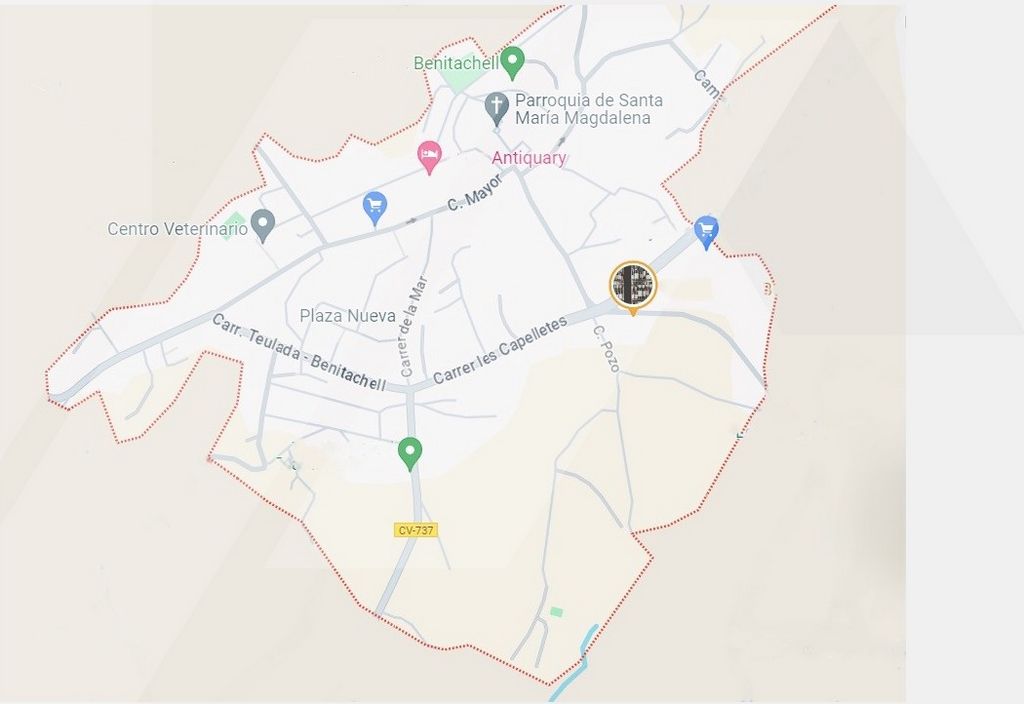Open Parroquia de Santa María Magdalena label
This screenshot has height=704, width=1024.
[588, 109]
